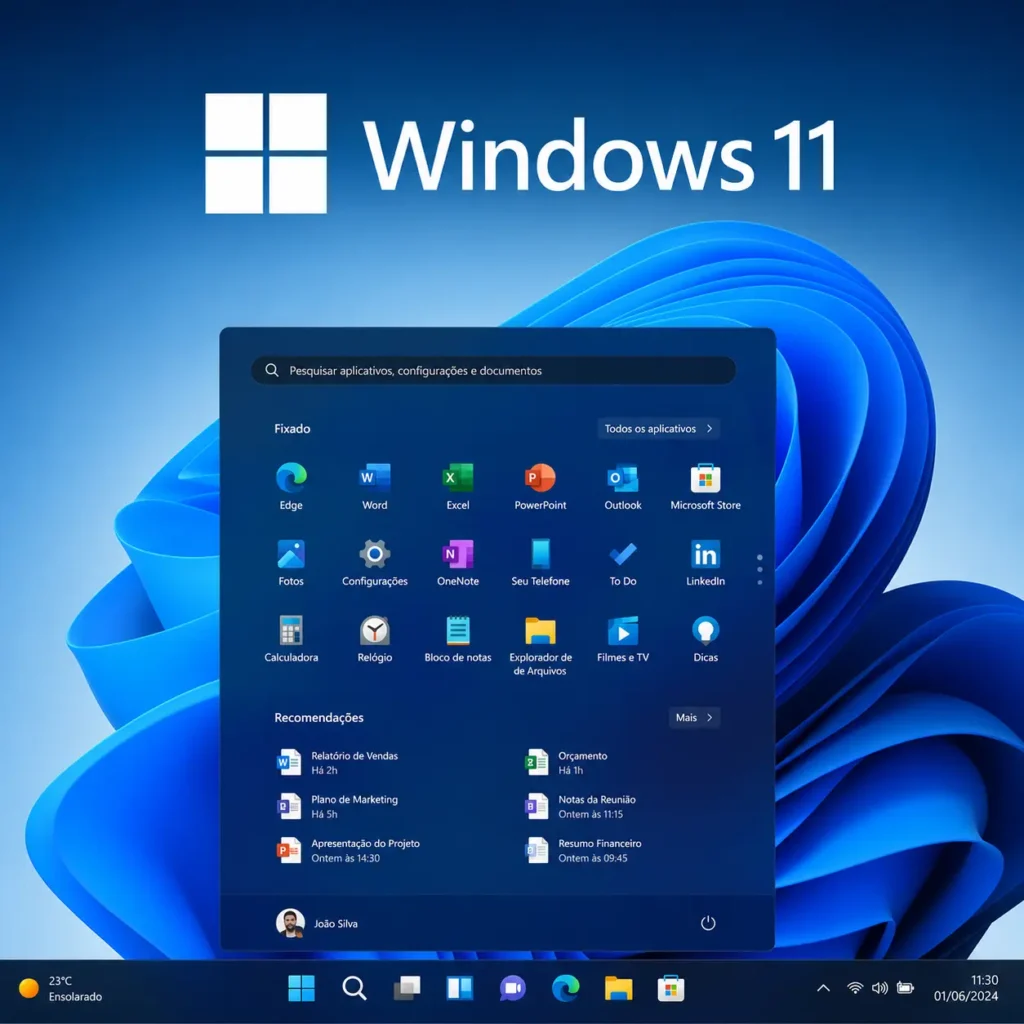Open Chat from the taskbar
Screen dimensions: 1024x1024
(x=513, y=988)
